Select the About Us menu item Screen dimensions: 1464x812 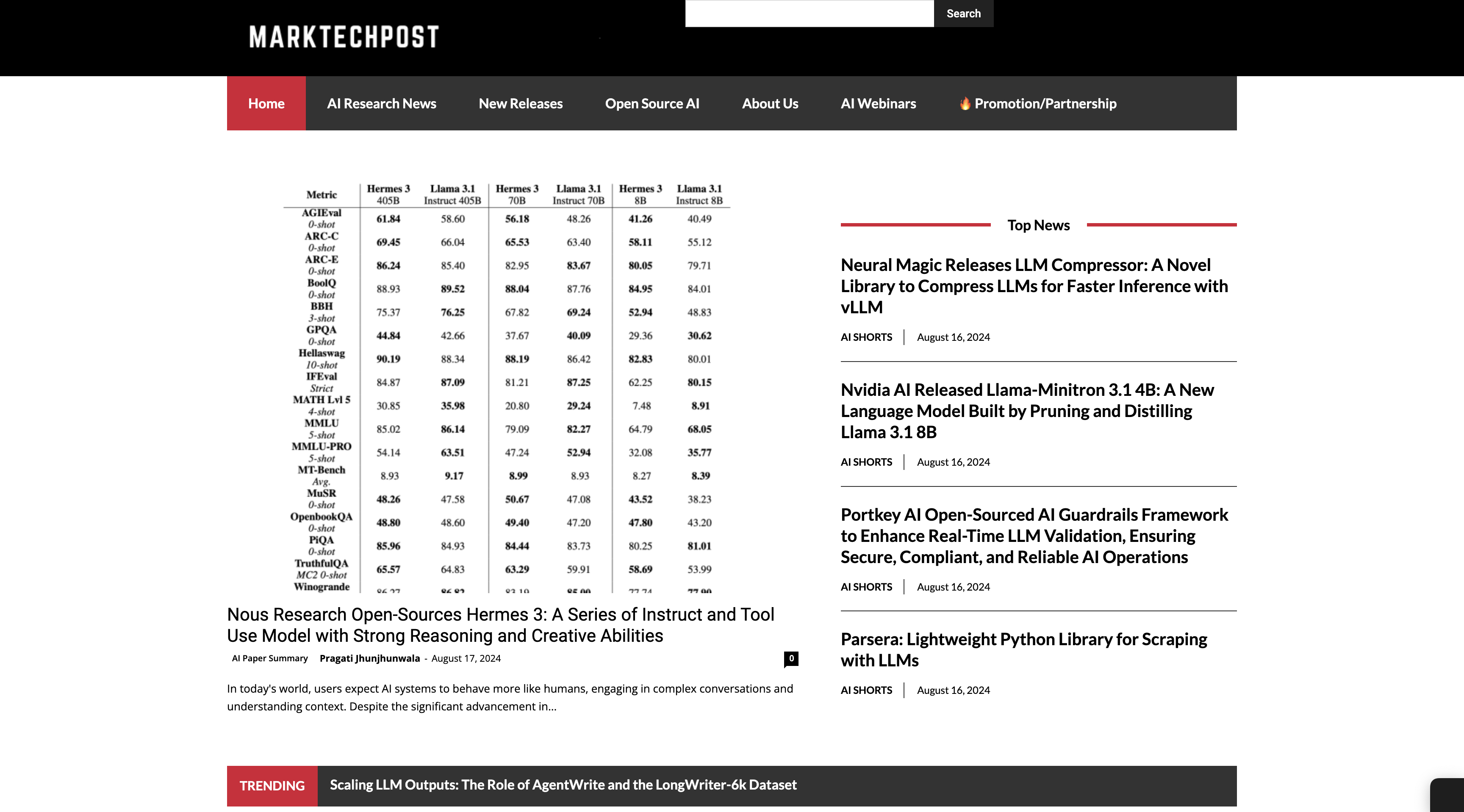(770, 103)
